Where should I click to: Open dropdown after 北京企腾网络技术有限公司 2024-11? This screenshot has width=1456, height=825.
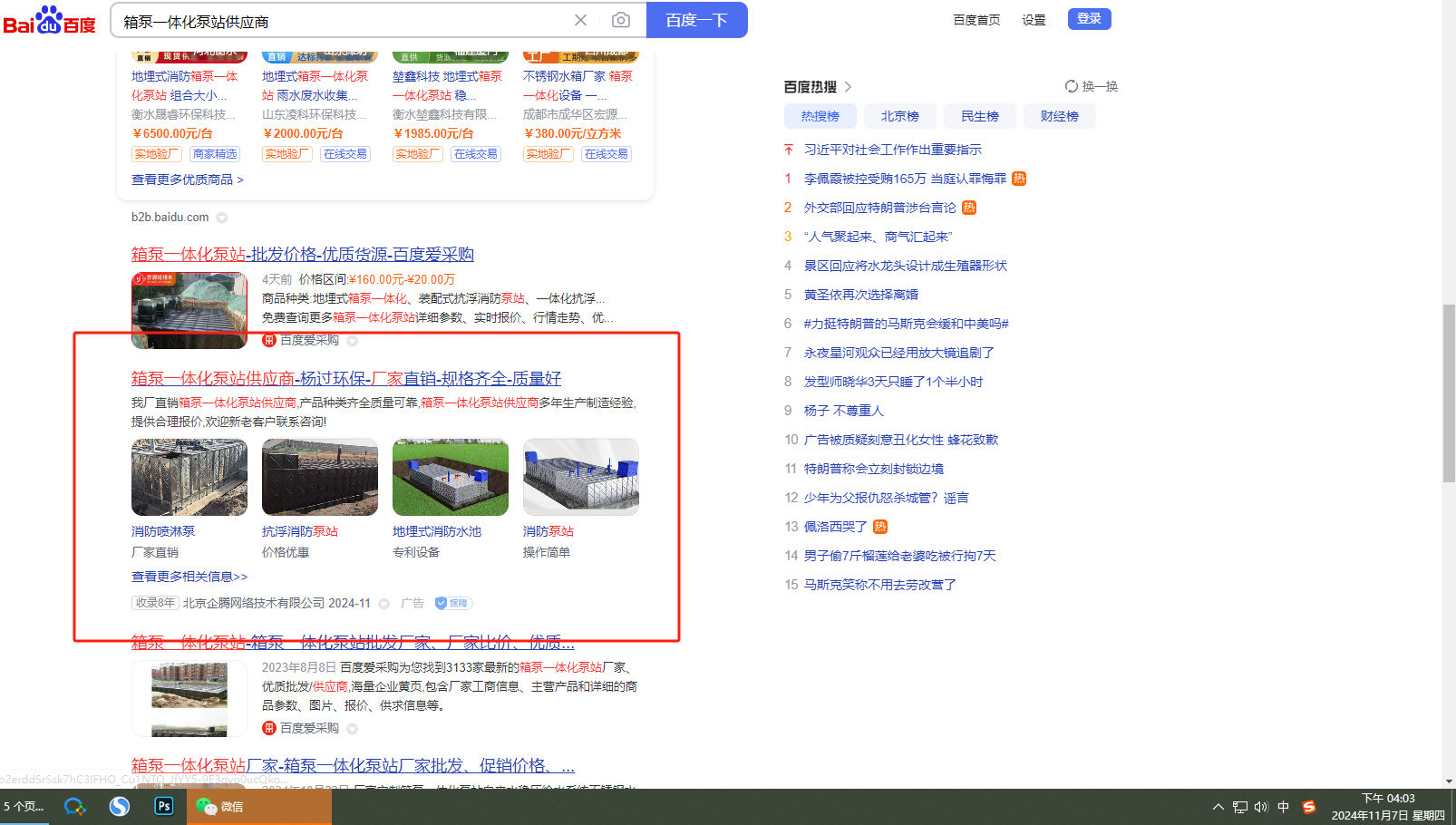384,604
